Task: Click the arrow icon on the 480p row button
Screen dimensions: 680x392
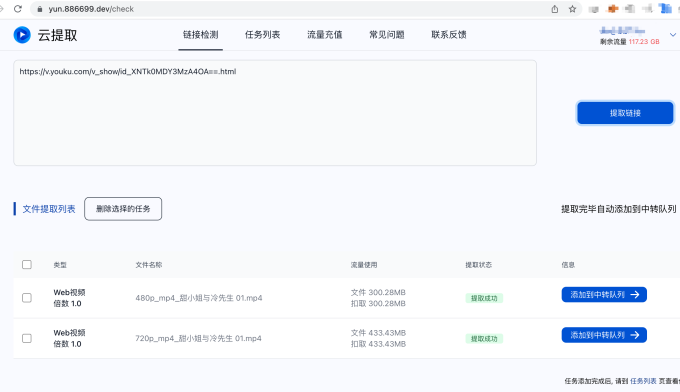Action: coord(635,294)
